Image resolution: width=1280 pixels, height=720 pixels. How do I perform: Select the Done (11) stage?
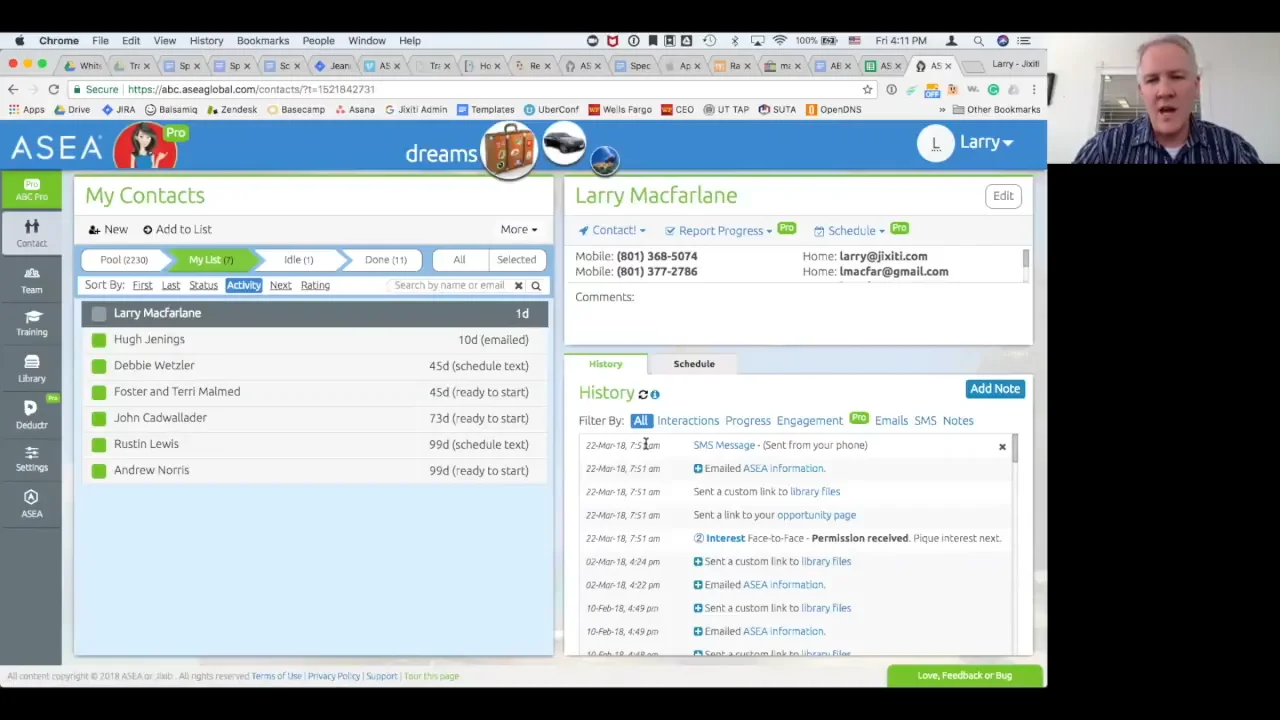pos(385,260)
